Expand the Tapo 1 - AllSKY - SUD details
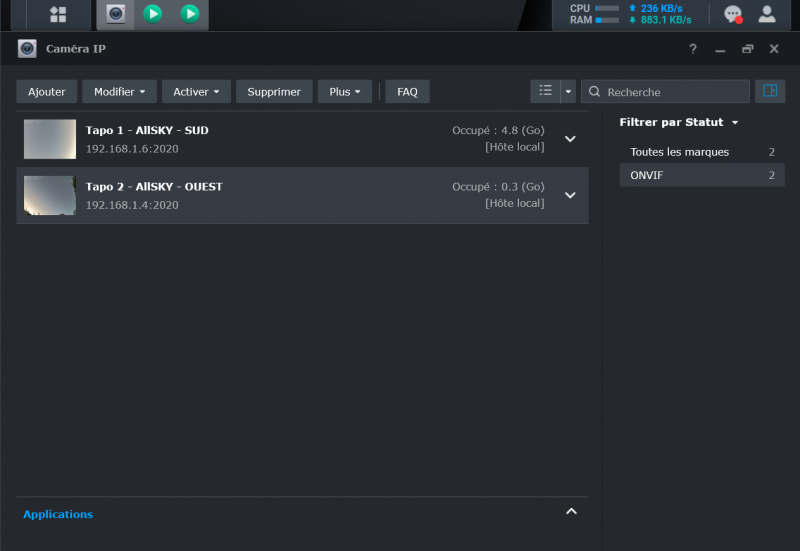The width and height of the screenshot is (800, 551). (x=570, y=139)
